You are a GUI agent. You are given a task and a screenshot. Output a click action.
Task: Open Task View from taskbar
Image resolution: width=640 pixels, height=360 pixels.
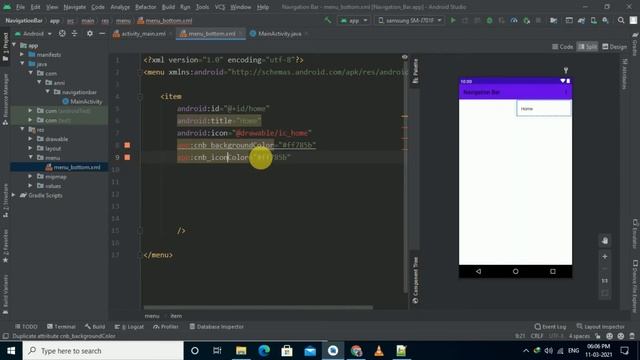(217, 351)
